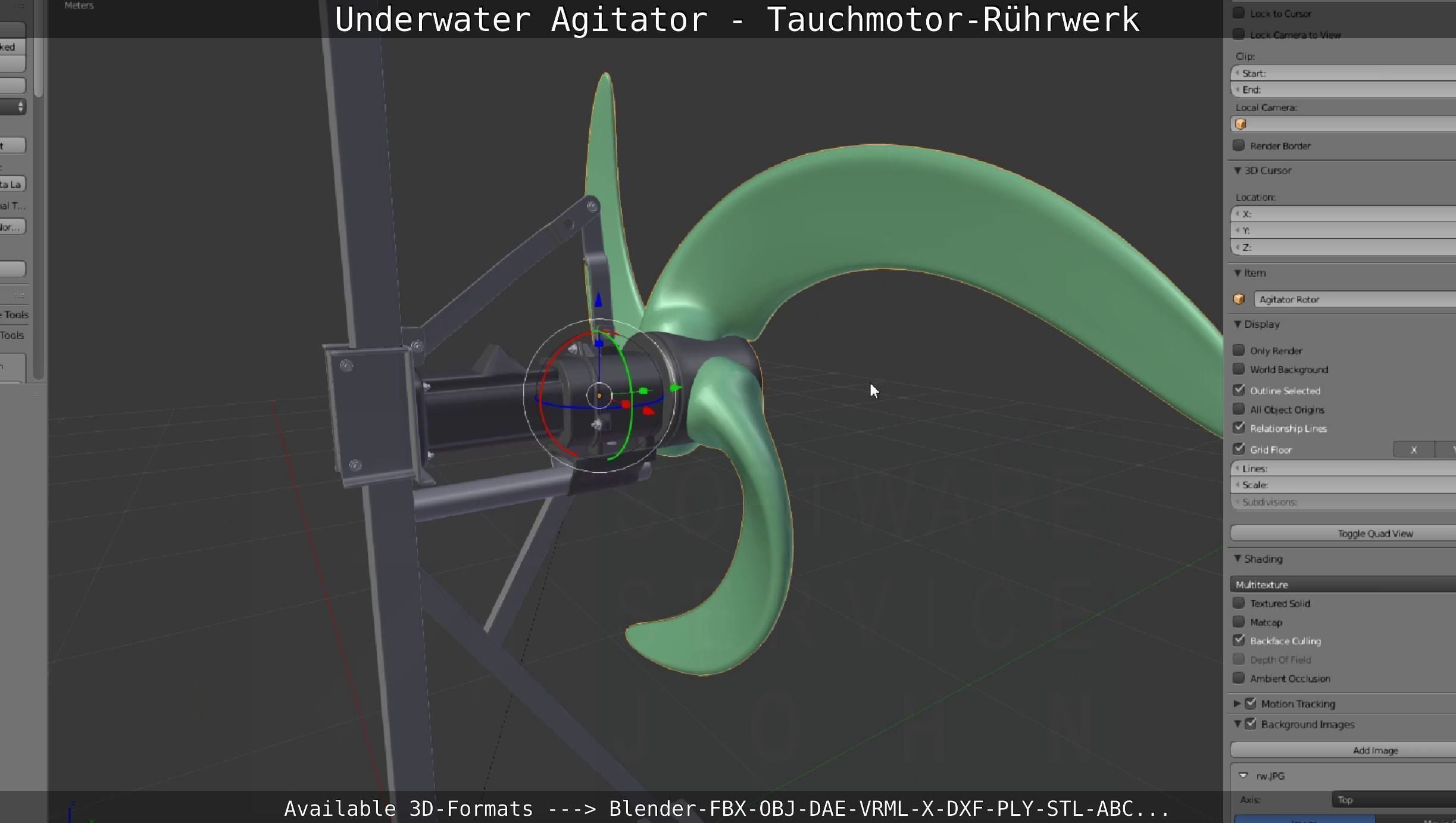Click the grid Scale value field

pyautogui.click(x=1343, y=485)
